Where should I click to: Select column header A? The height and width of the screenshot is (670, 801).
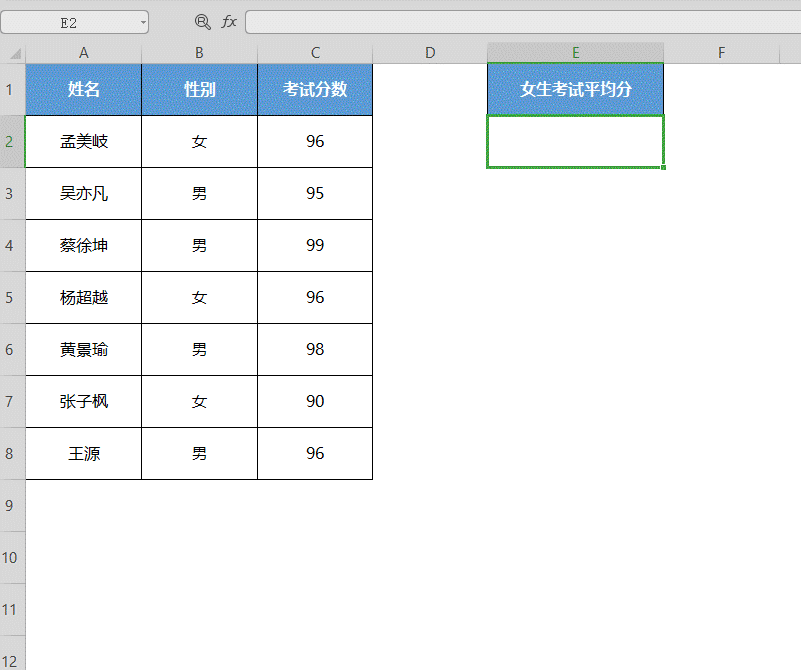(x=84, y=52)
